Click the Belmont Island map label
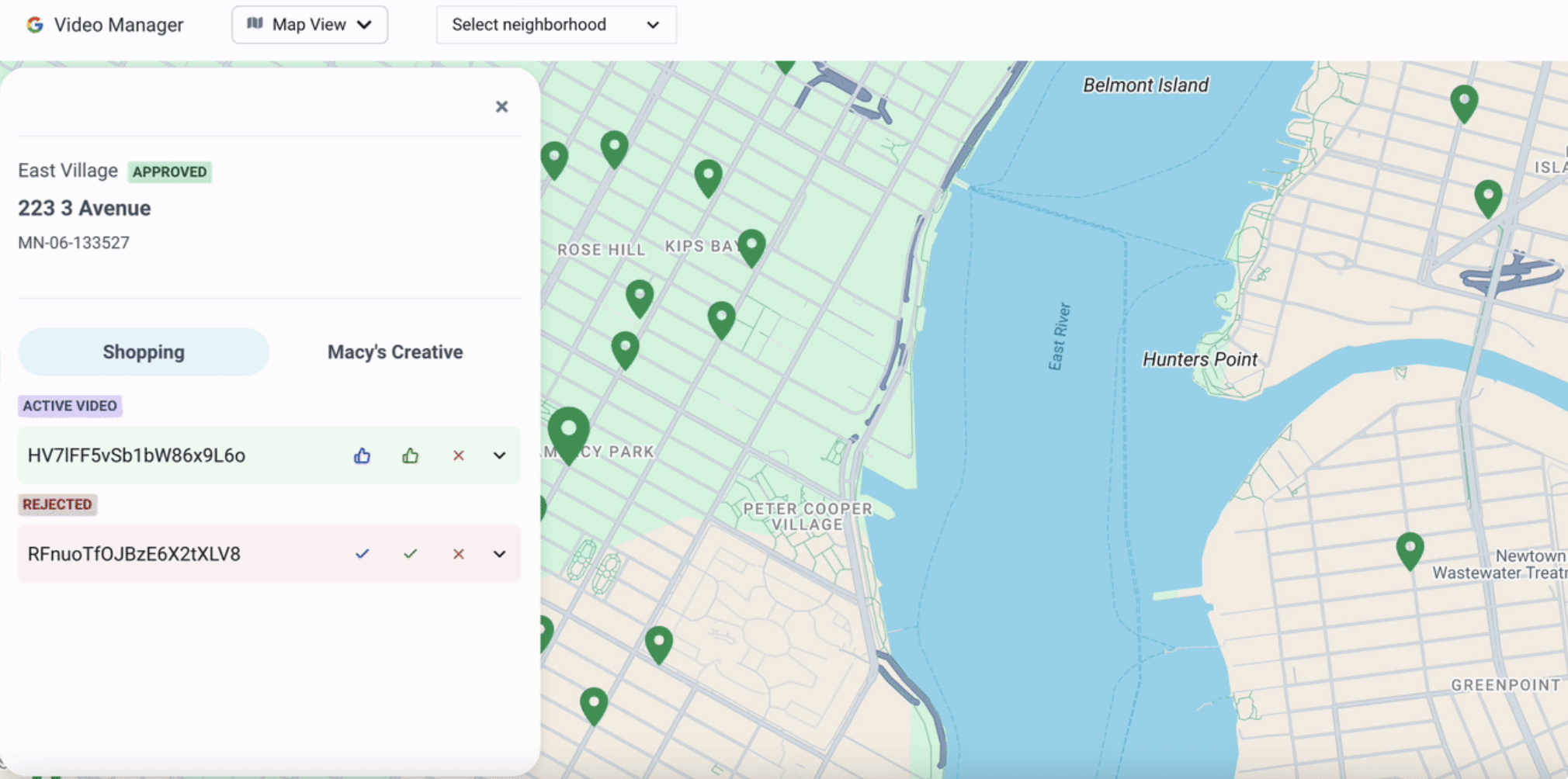 (x=1146, y=85)
